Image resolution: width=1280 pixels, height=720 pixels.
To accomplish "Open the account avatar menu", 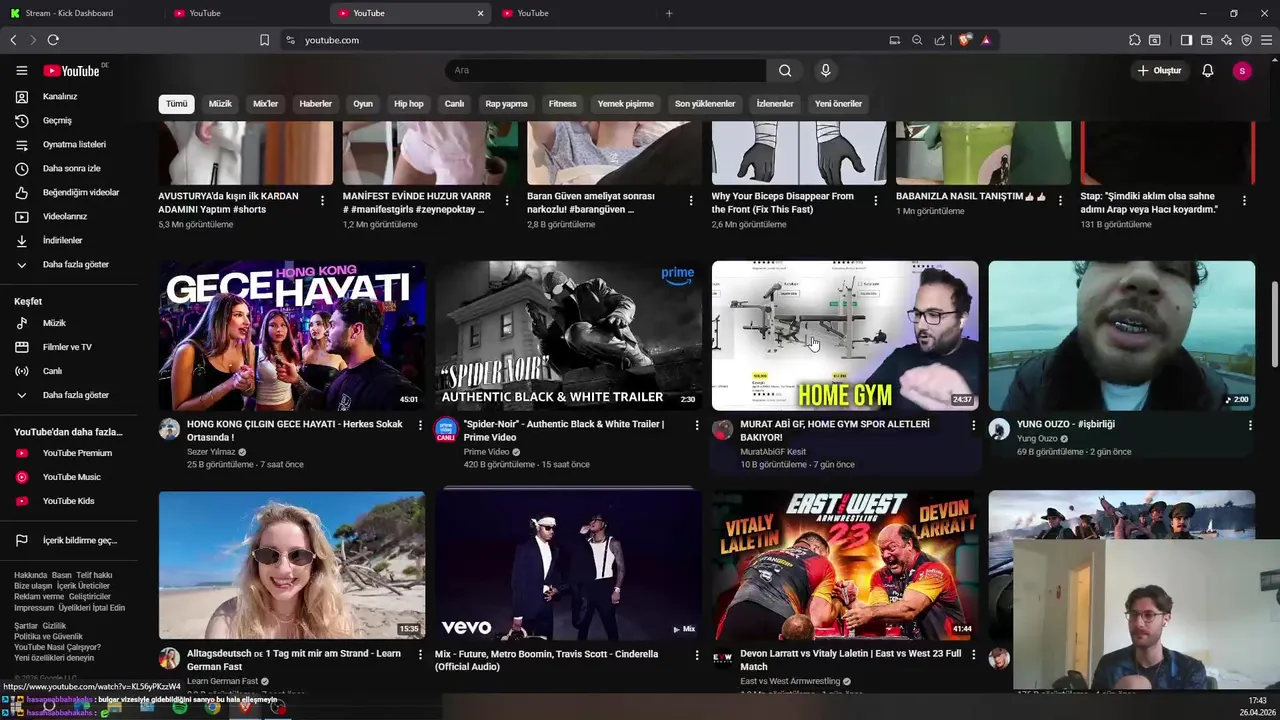I will (1242, 70).
